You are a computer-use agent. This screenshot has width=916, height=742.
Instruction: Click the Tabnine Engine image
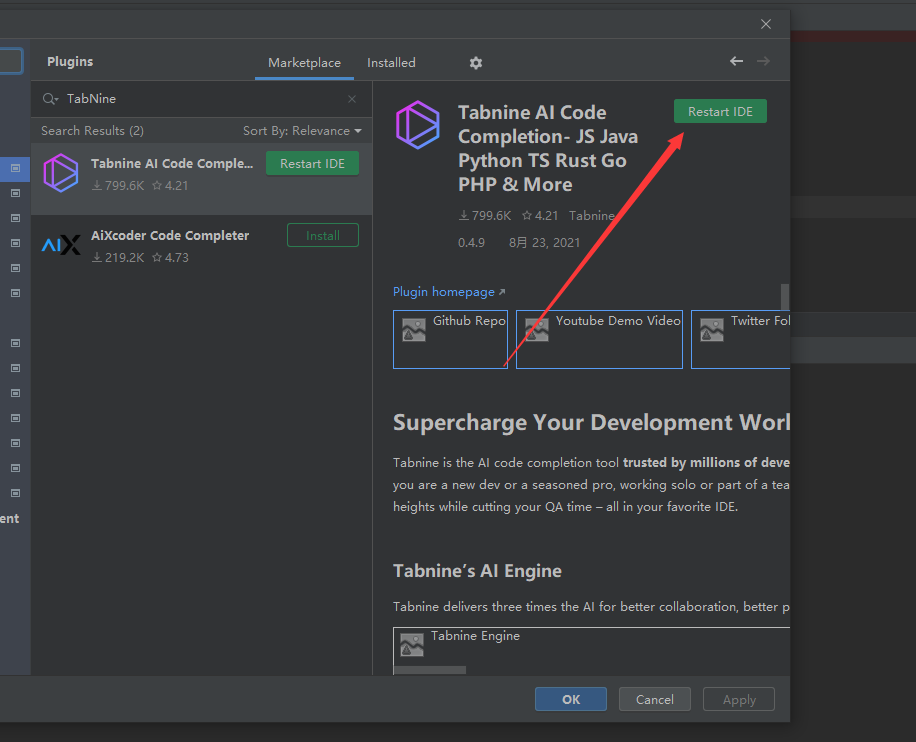[592, 651]
